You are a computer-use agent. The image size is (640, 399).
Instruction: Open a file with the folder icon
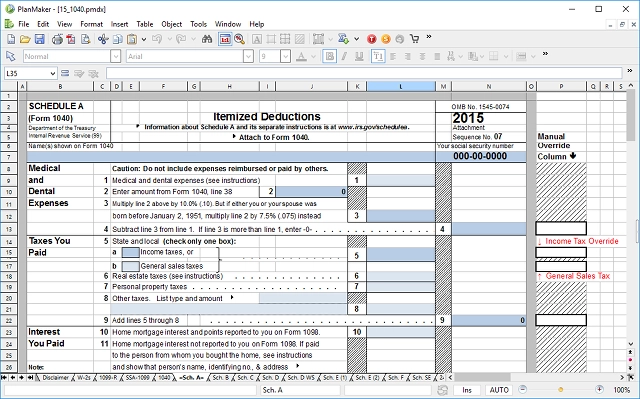click(25, 39)
